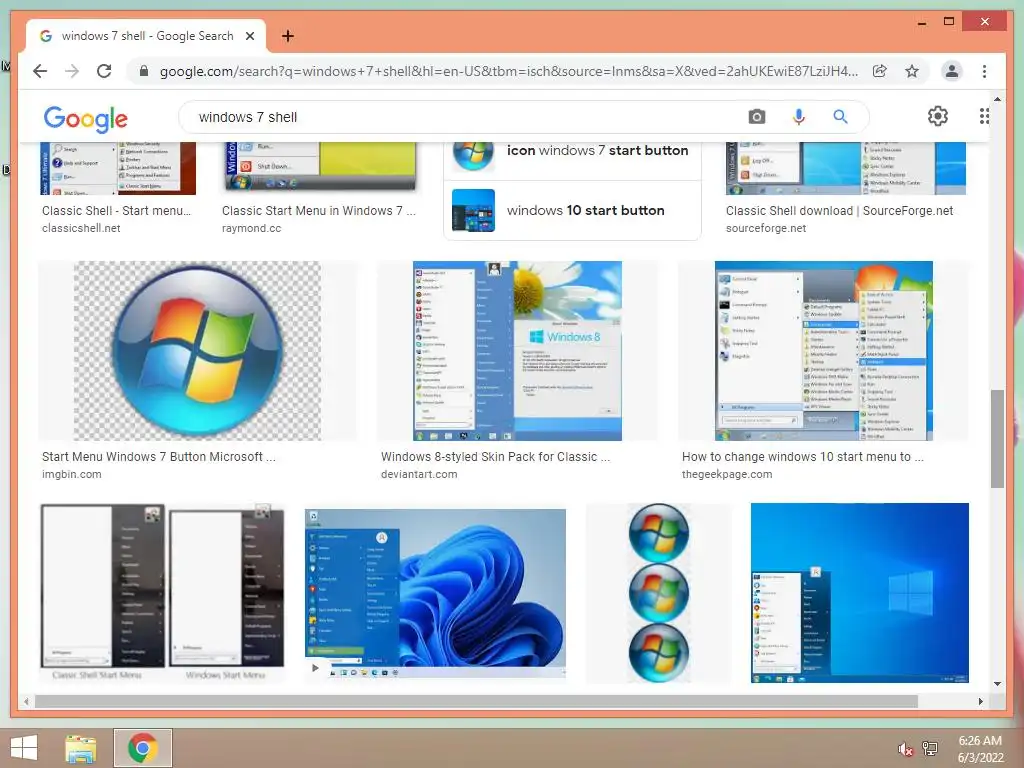The width and height of the screenshot is (1024, 768).
Task: Open Google apps grid
Action: 984,116
